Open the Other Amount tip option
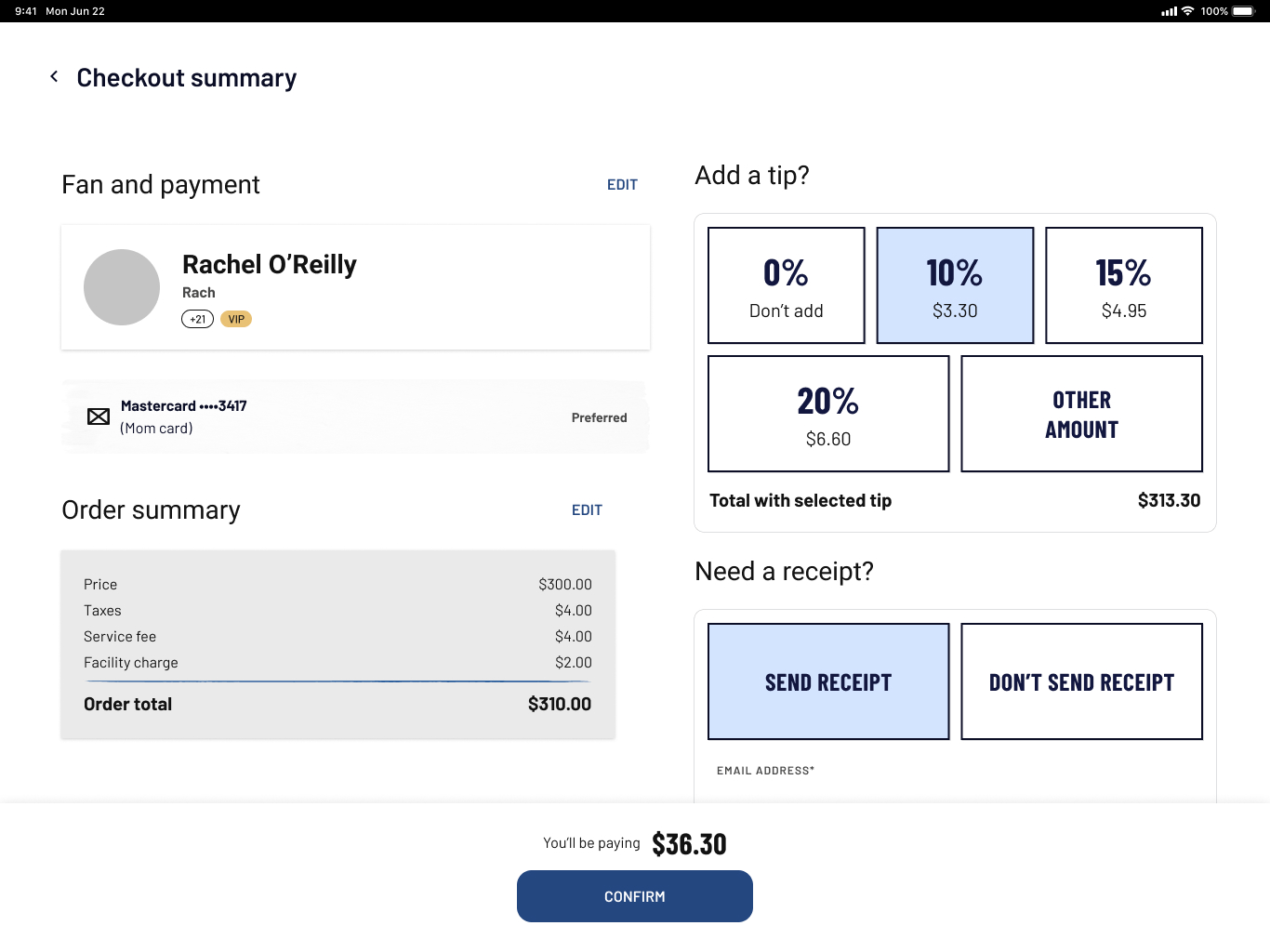 1081,414
